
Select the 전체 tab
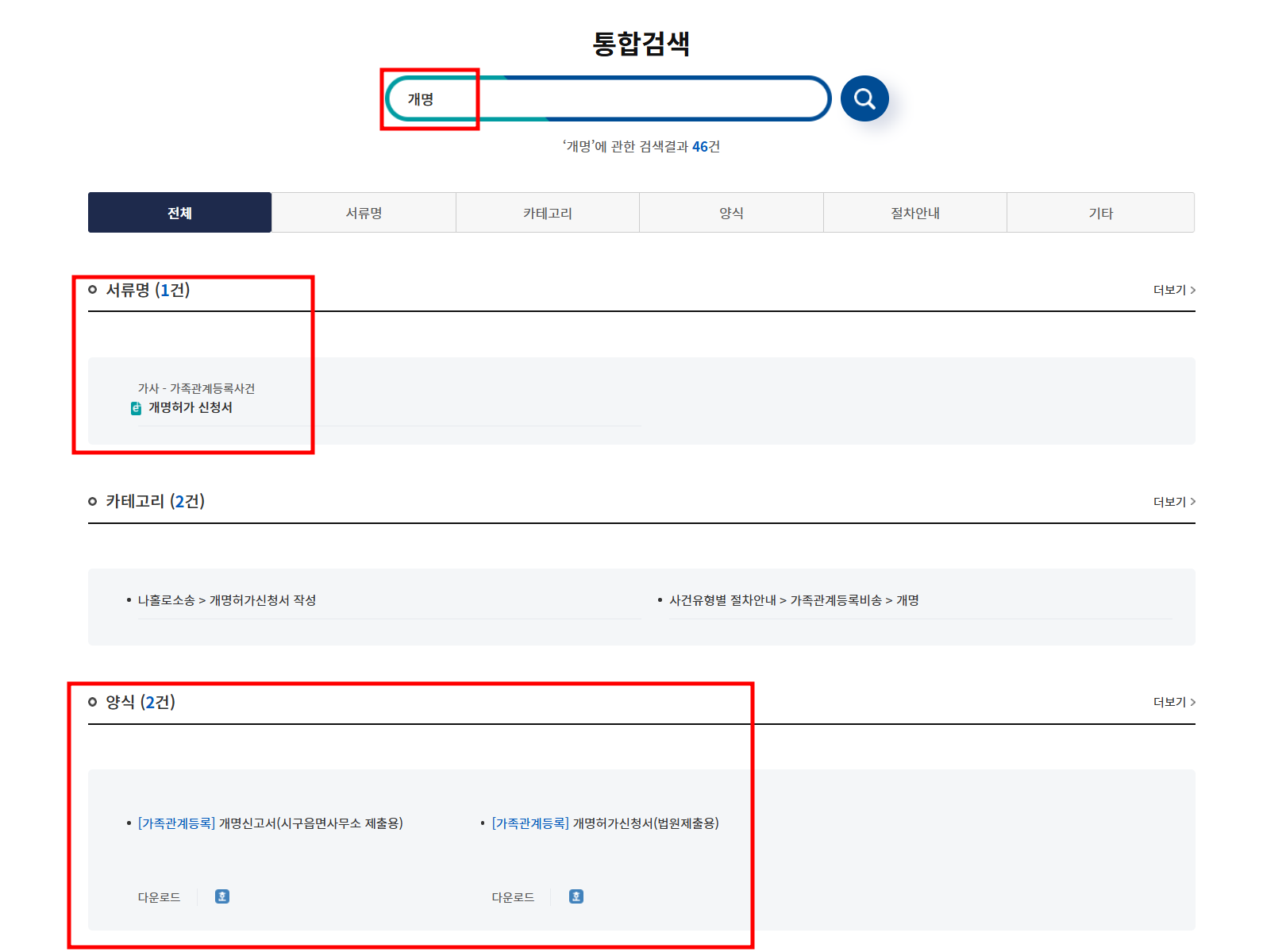pyautogui.click(x=179, y=212)
